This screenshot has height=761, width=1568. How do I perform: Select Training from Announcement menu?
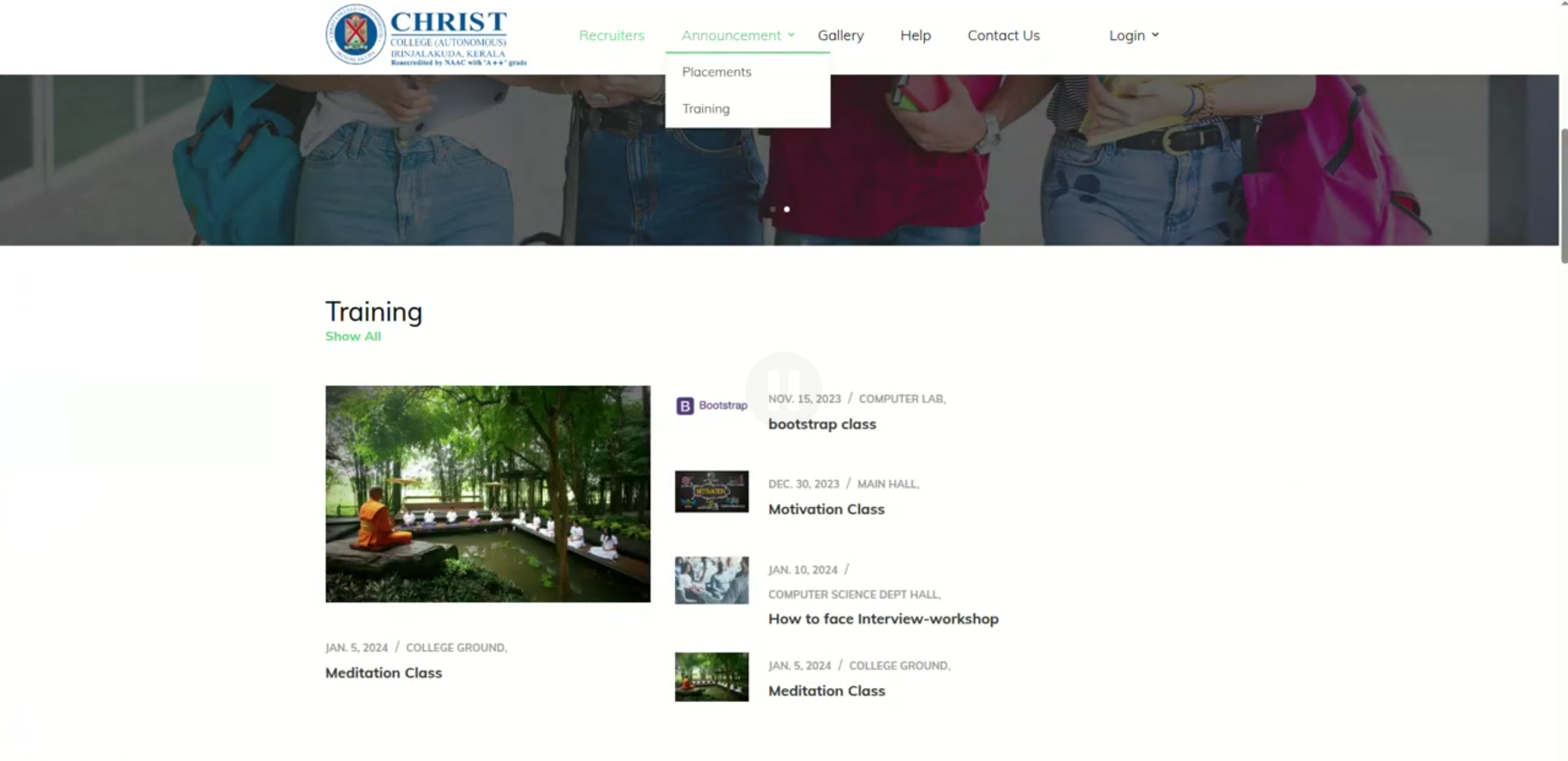pos(706,108)
